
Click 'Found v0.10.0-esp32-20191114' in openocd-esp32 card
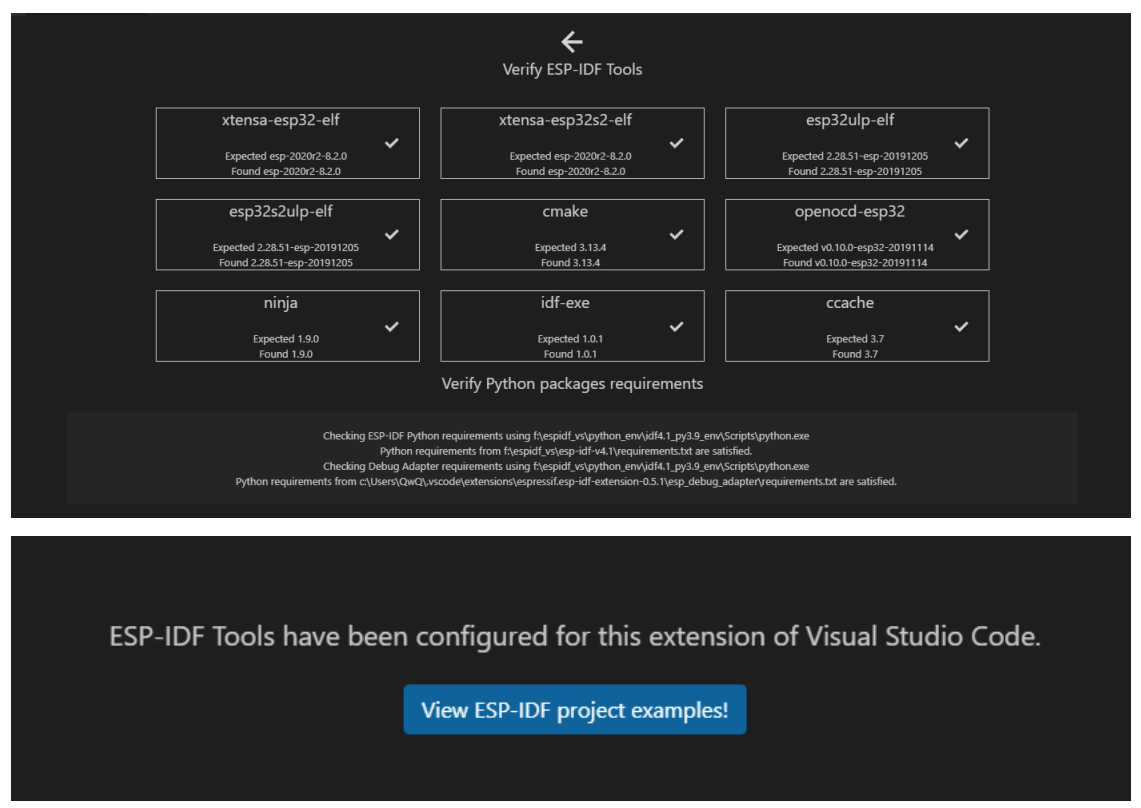click(855, 263)
